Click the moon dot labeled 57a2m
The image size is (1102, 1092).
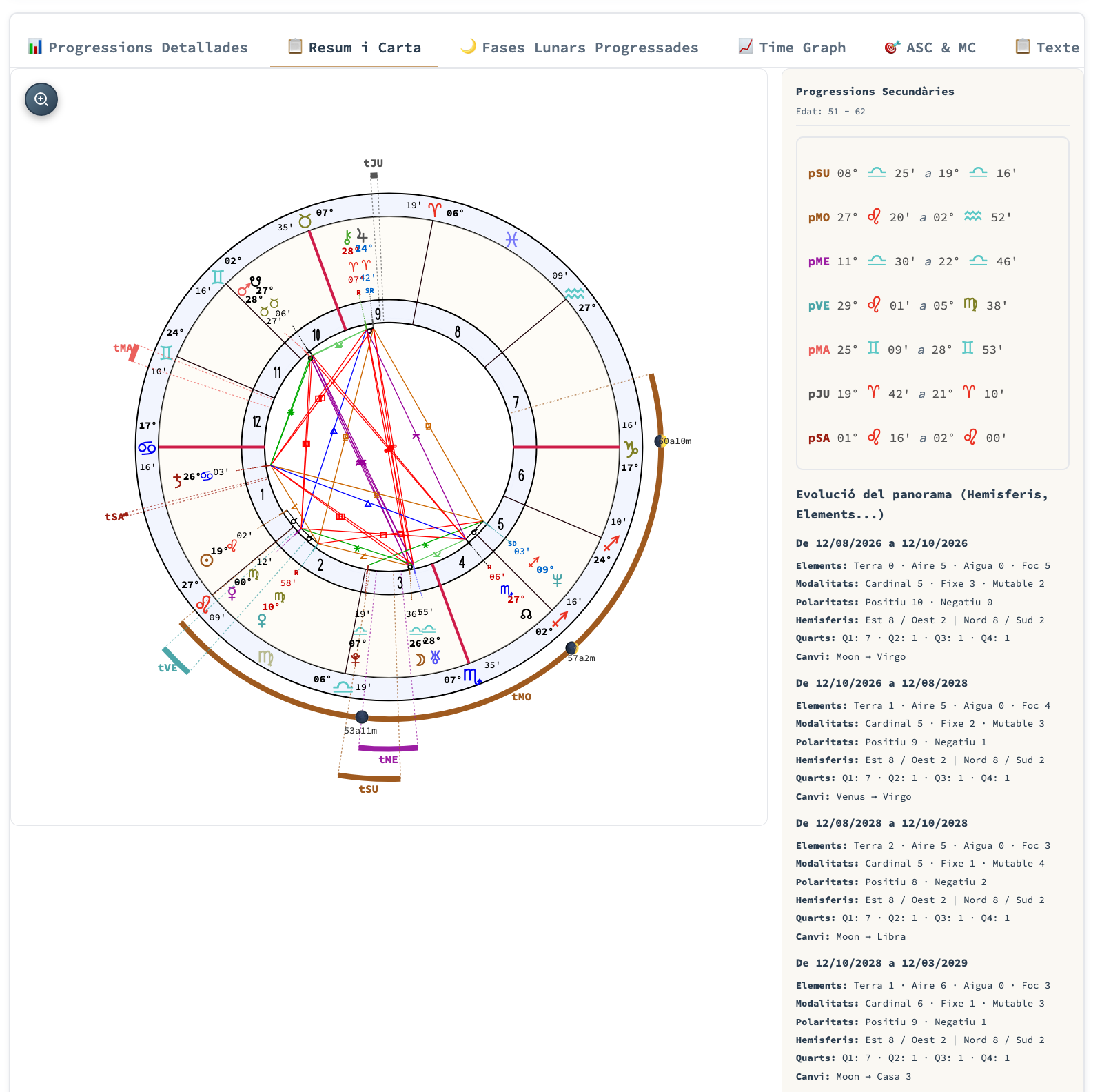pos(571,647)
